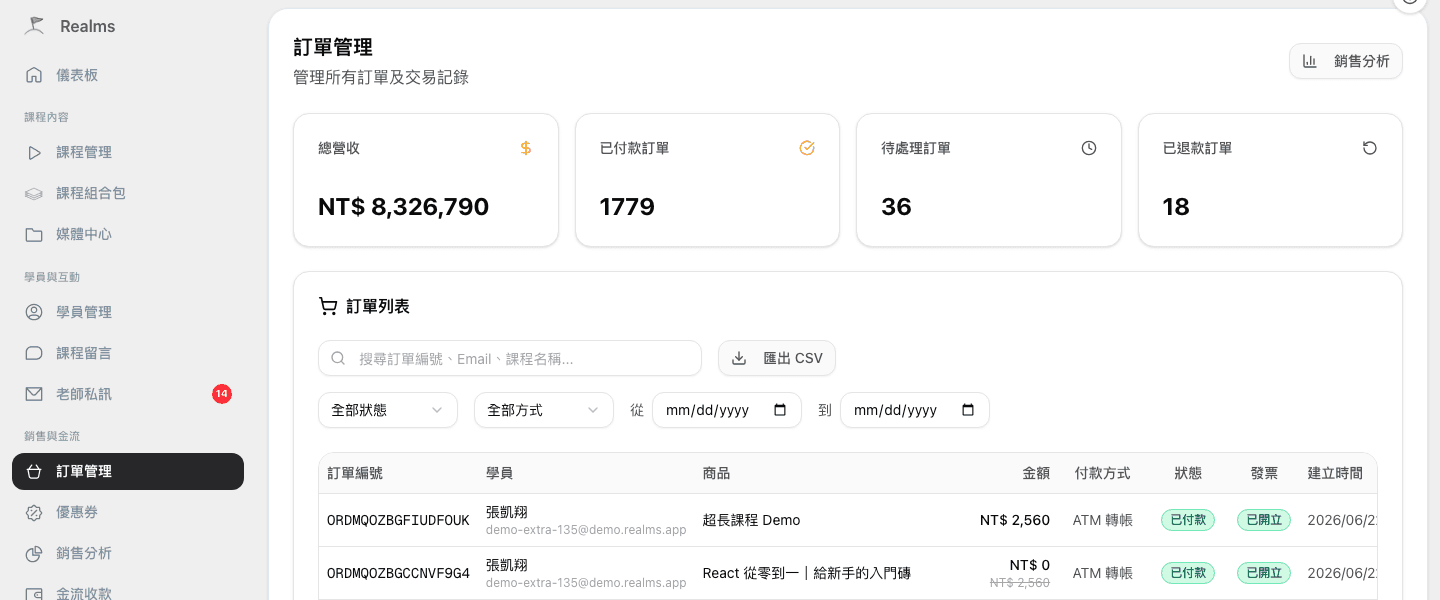Click the 課程留言 chat bubble icon

coord(34,353)
